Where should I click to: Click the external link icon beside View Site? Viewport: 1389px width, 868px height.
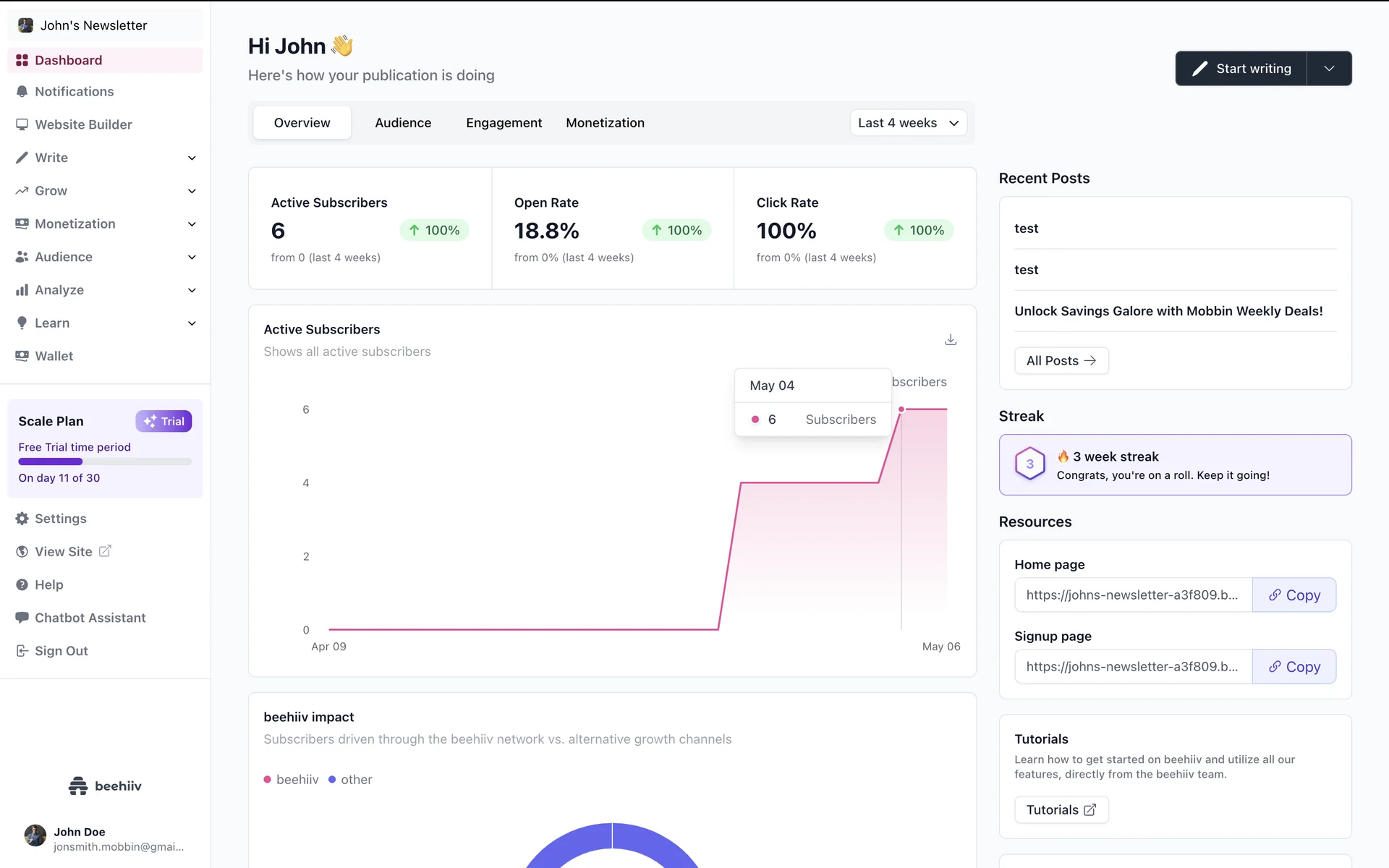105,551
